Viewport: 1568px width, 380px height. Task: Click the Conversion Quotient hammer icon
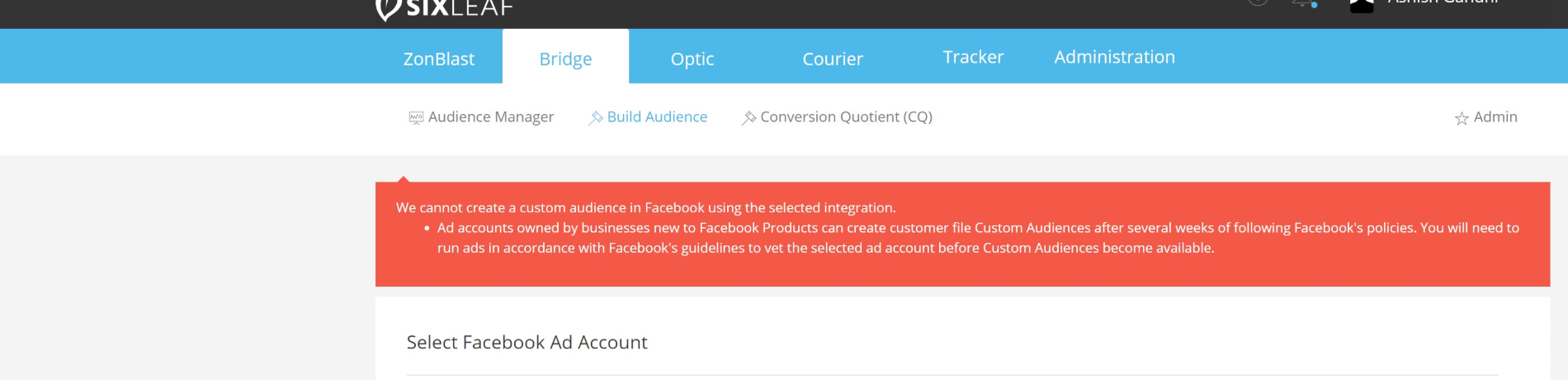click(x=749, y=118)
